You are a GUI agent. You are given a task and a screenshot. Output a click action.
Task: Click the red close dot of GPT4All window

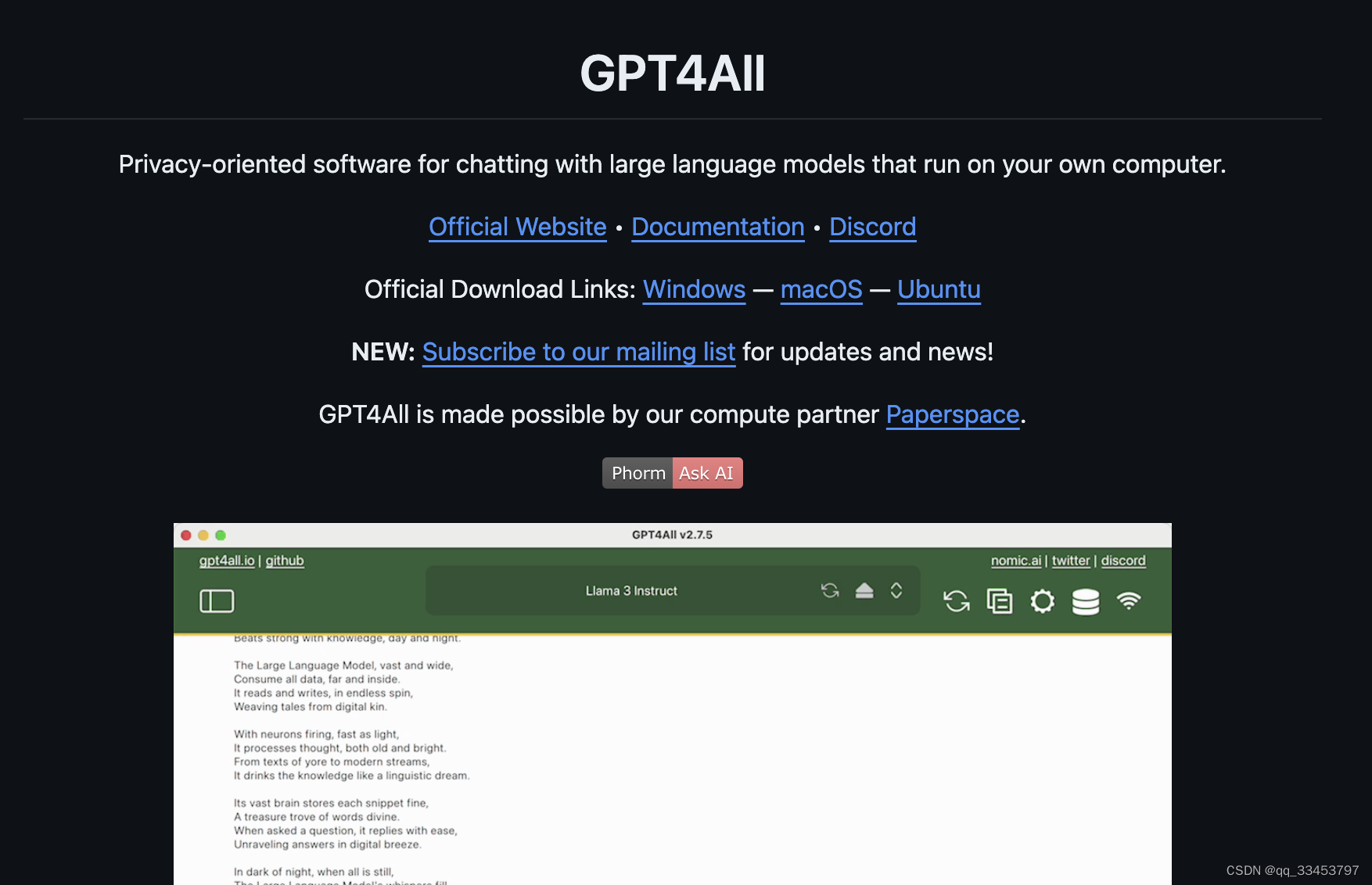point(186,536)
